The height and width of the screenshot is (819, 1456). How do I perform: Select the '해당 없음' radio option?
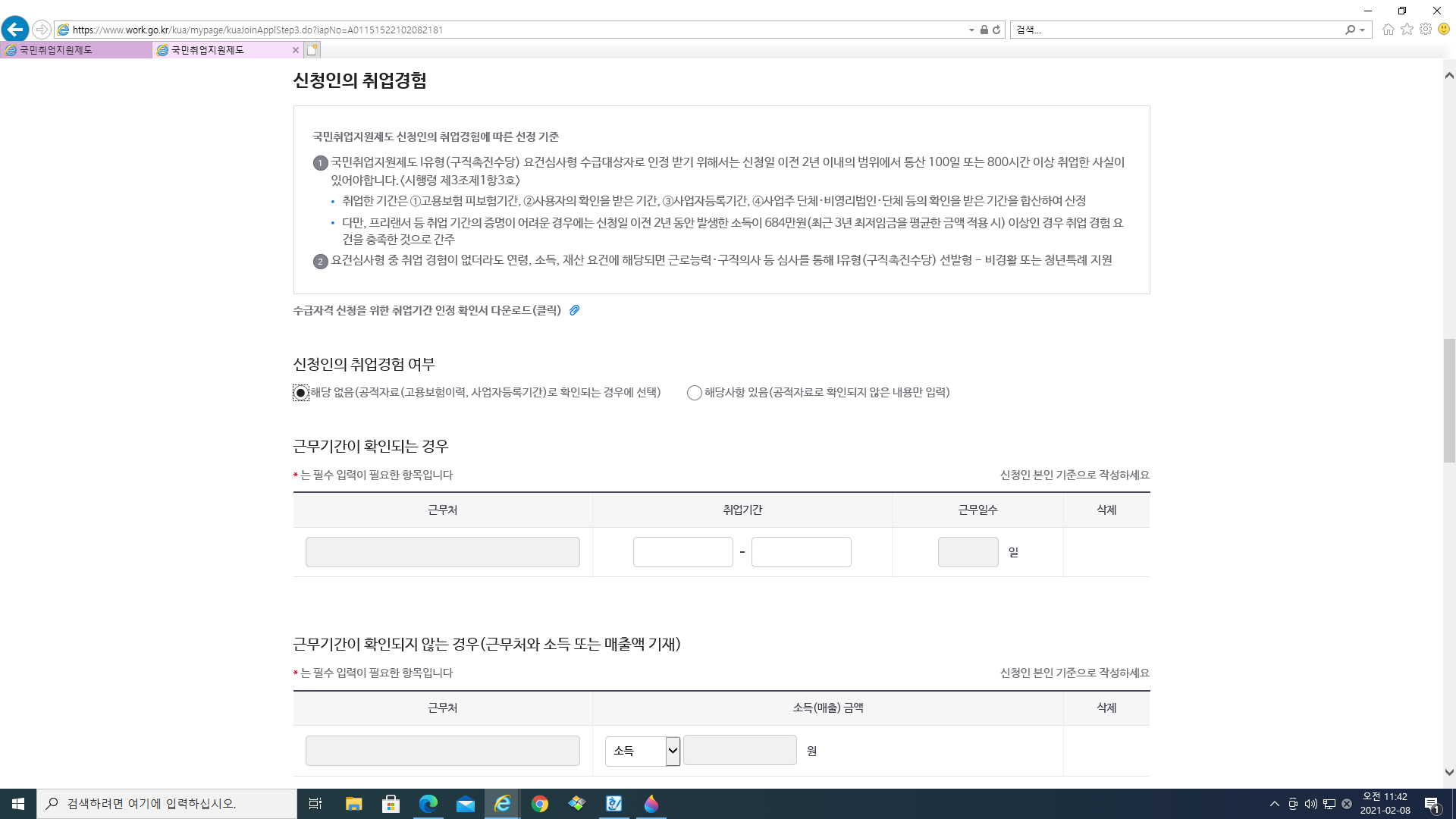click(301, 393)
